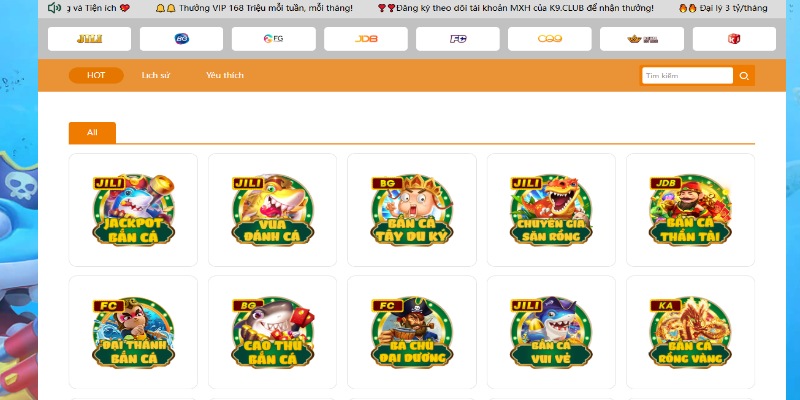
Task: Focus the Tìm kiếm search field
Action: click(x=687, y=76)
